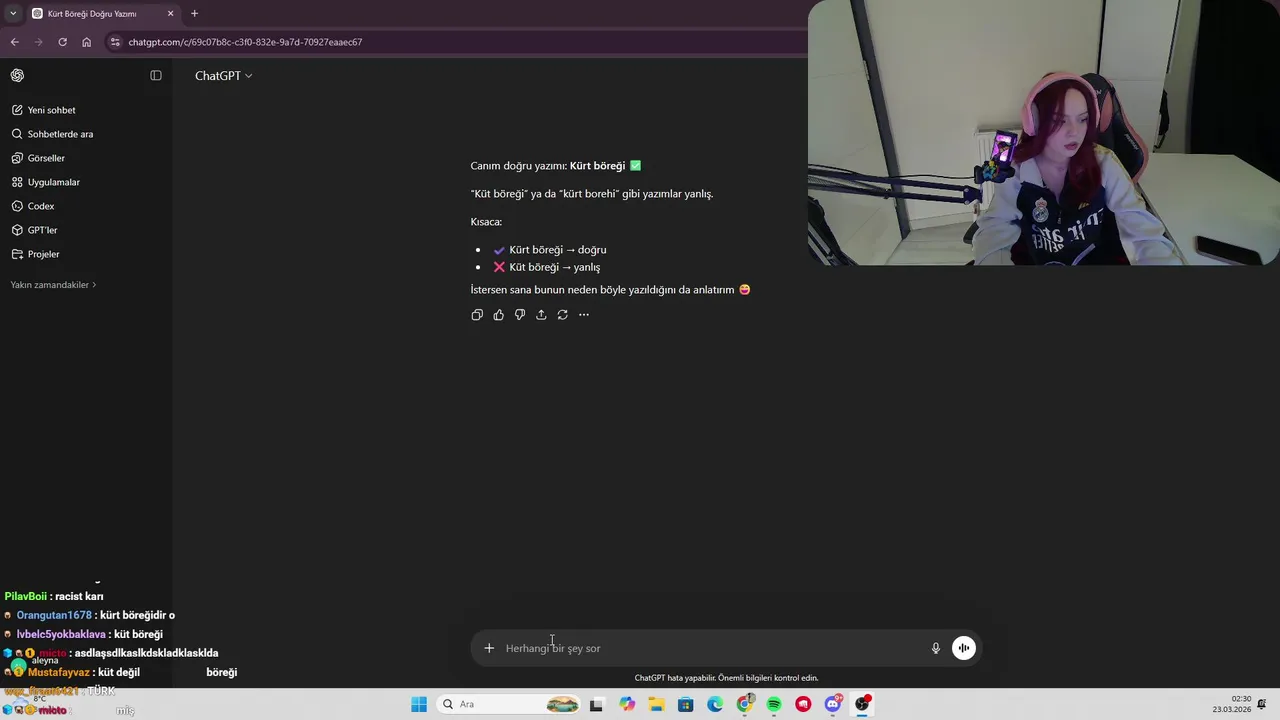
Task: Open the tab search dropdown arrow
Action: pos(12,14)
